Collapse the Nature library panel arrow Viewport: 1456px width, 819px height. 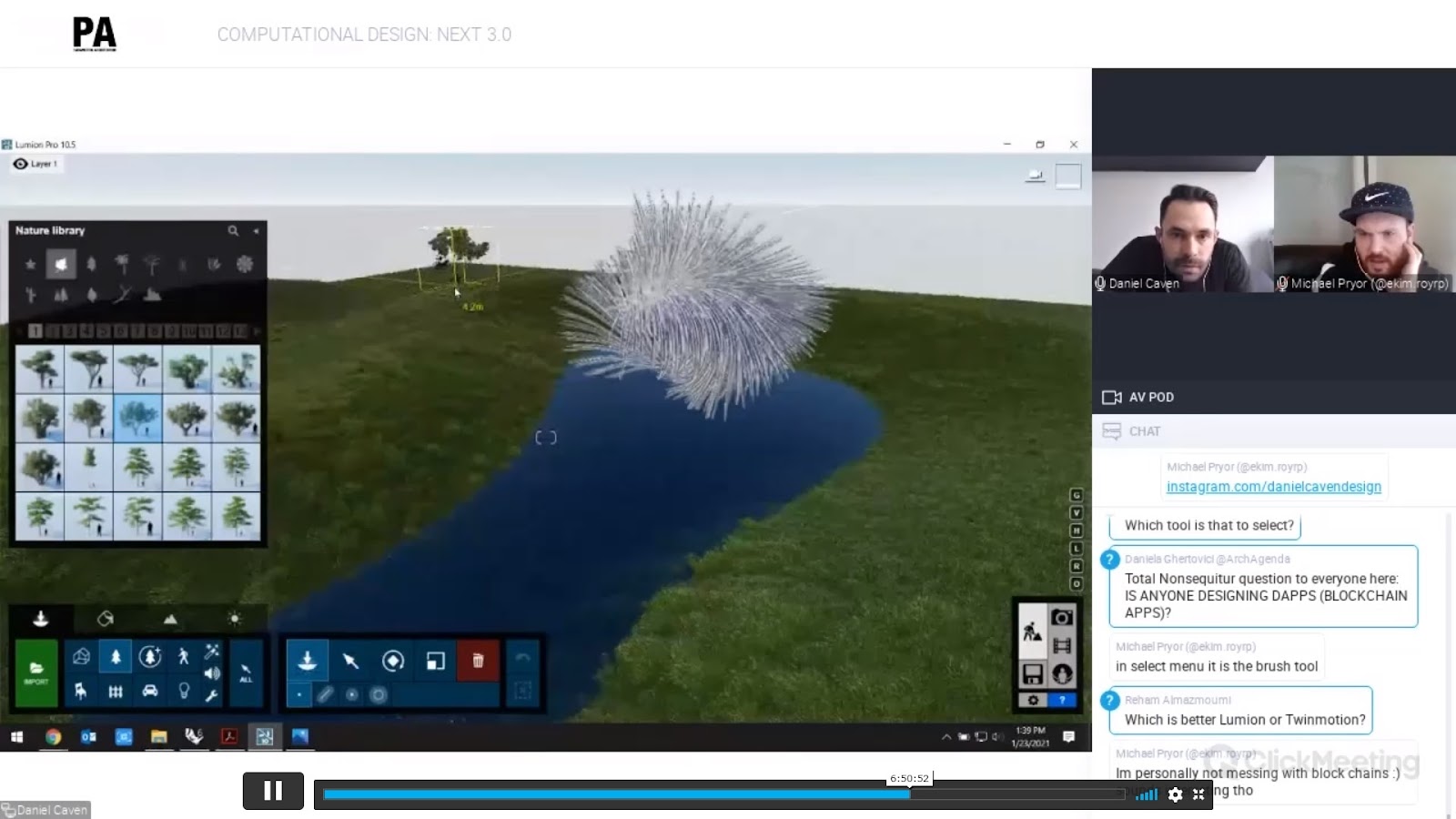(x=256, y=231)
